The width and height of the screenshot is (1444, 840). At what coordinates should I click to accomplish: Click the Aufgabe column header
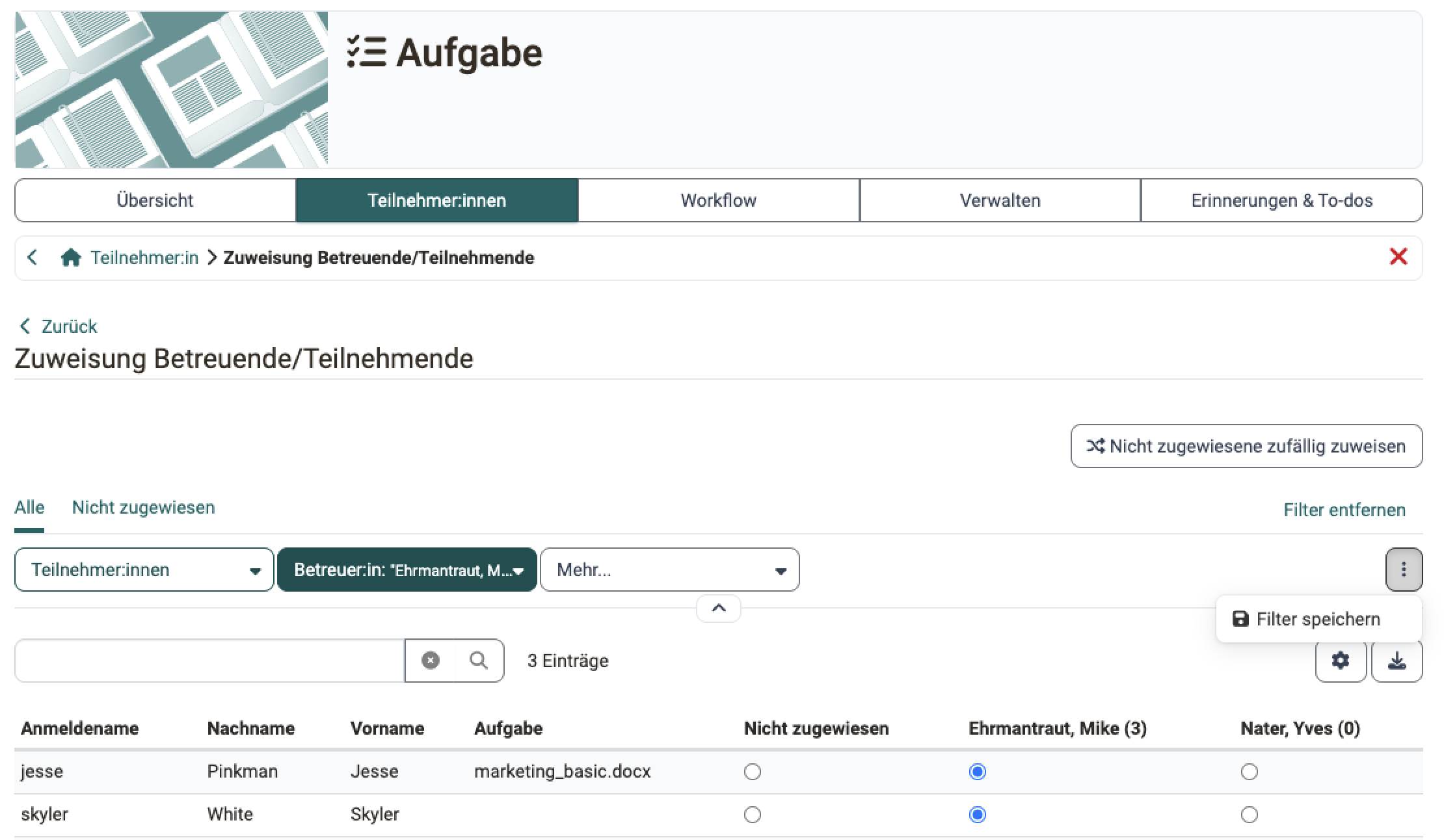click(x=509, y=728)
